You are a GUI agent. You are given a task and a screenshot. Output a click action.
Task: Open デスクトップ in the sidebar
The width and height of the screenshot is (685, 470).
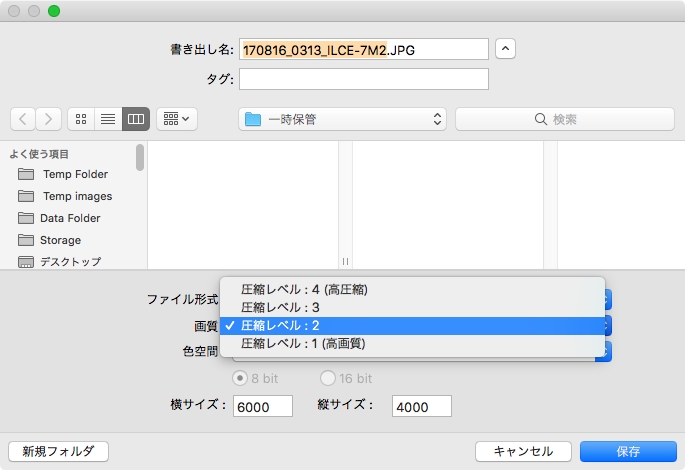[x=72, y=262]
